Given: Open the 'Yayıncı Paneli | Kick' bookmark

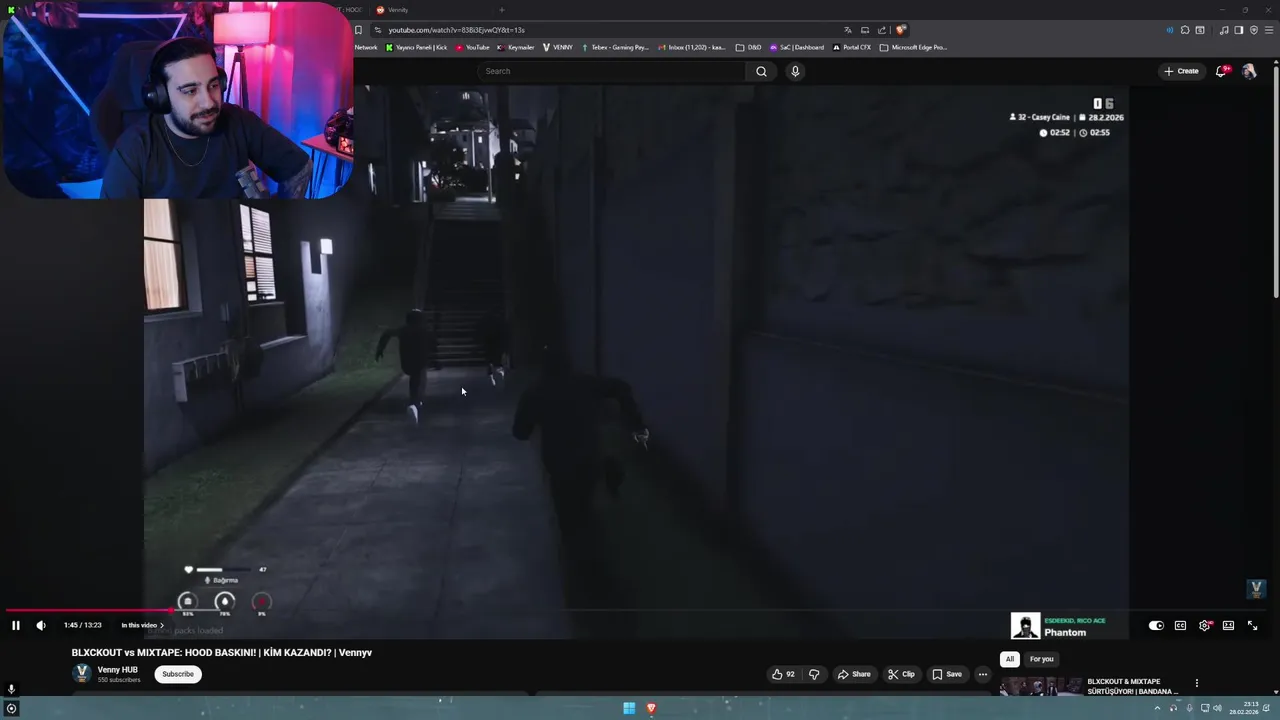Looking at the screenshot, I should [x=417, y=47].
